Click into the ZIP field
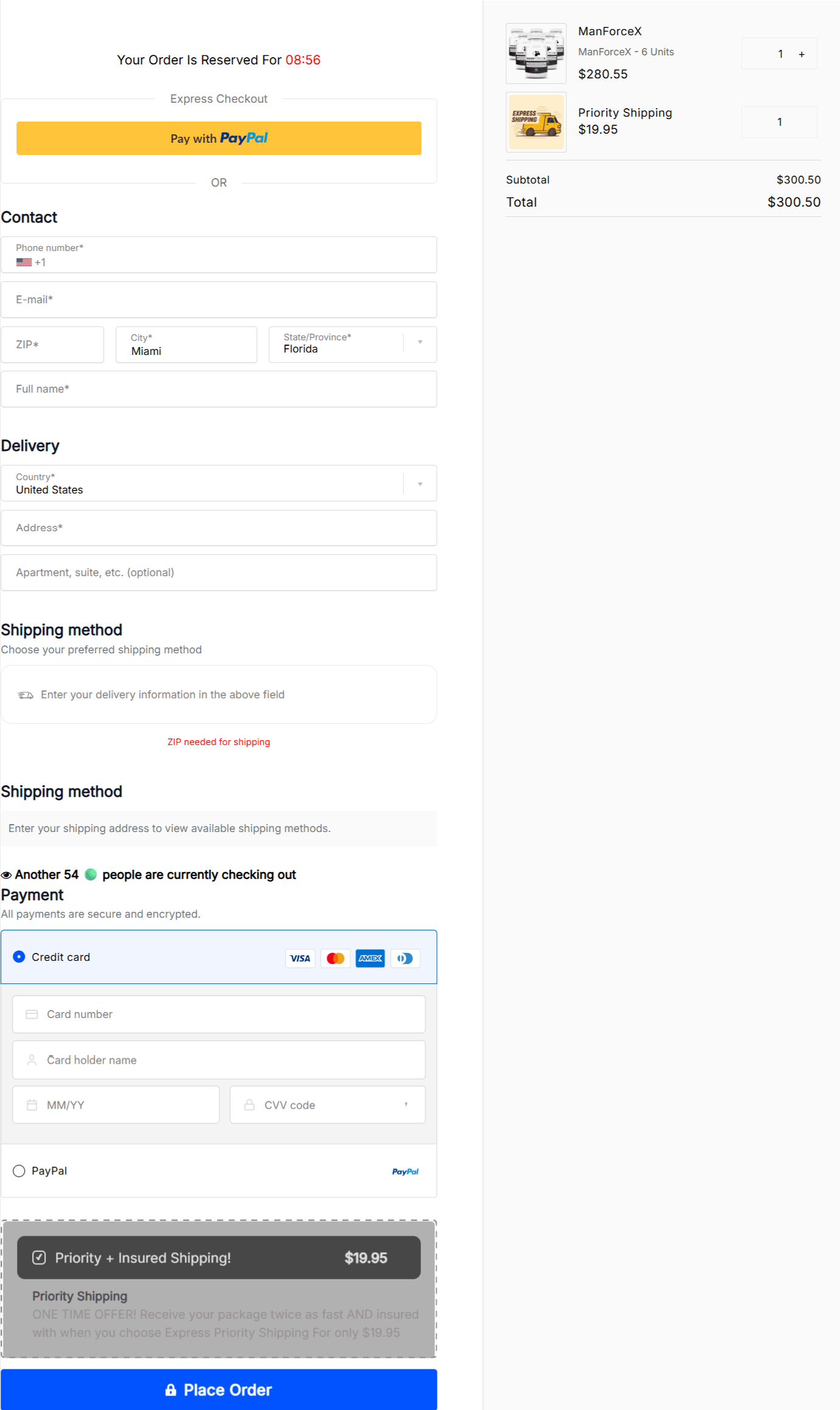 (52, 345)
